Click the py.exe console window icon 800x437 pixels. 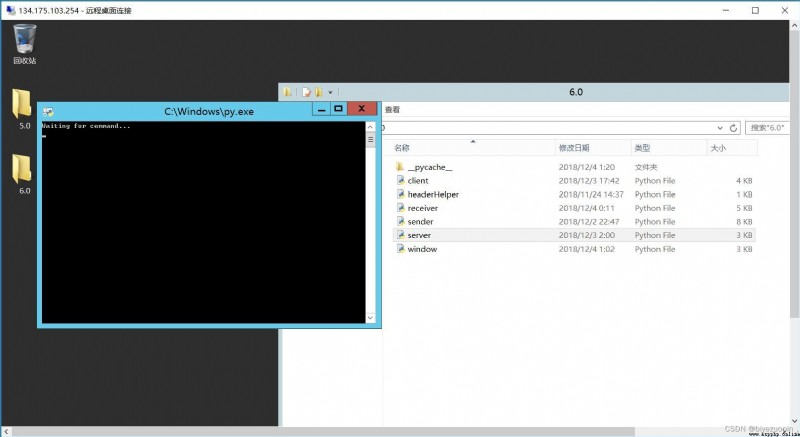(48, 111)
